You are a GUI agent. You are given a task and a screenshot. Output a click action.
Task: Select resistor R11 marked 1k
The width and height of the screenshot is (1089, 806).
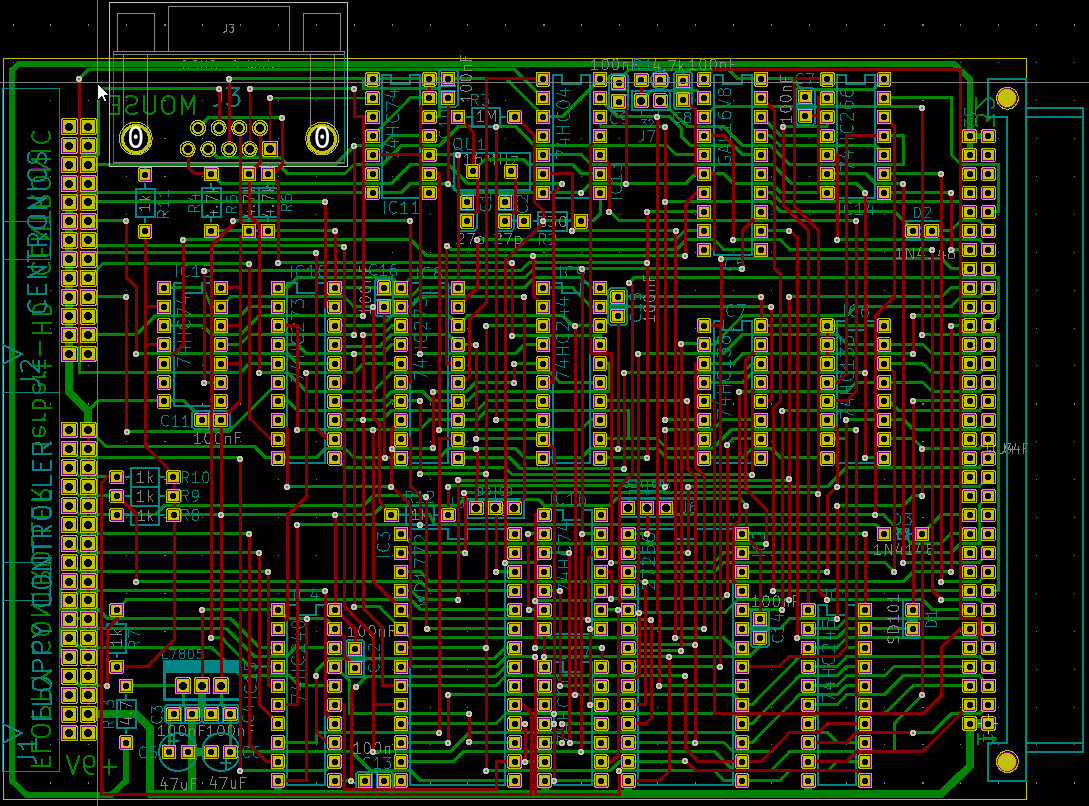145,205
